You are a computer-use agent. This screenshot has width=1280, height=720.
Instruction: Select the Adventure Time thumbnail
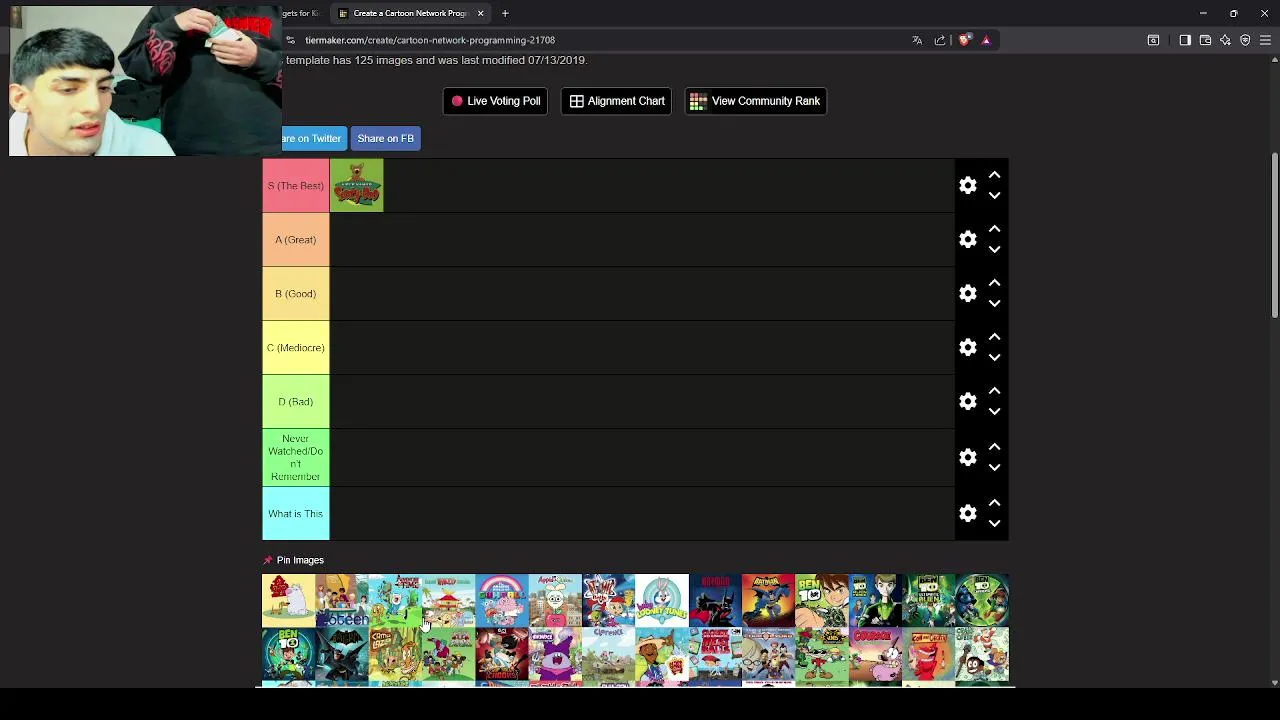395,600
